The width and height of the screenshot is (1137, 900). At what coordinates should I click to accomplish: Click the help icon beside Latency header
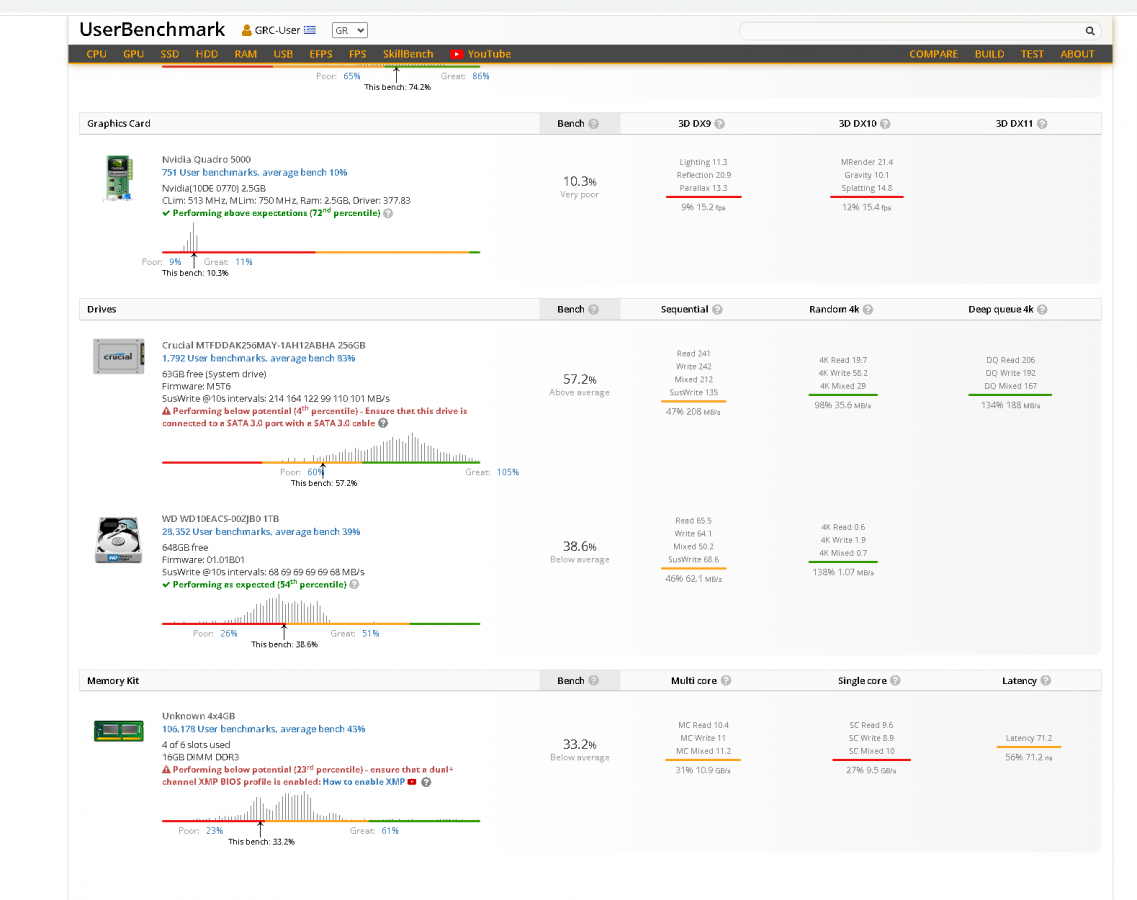coord(1045,681)
